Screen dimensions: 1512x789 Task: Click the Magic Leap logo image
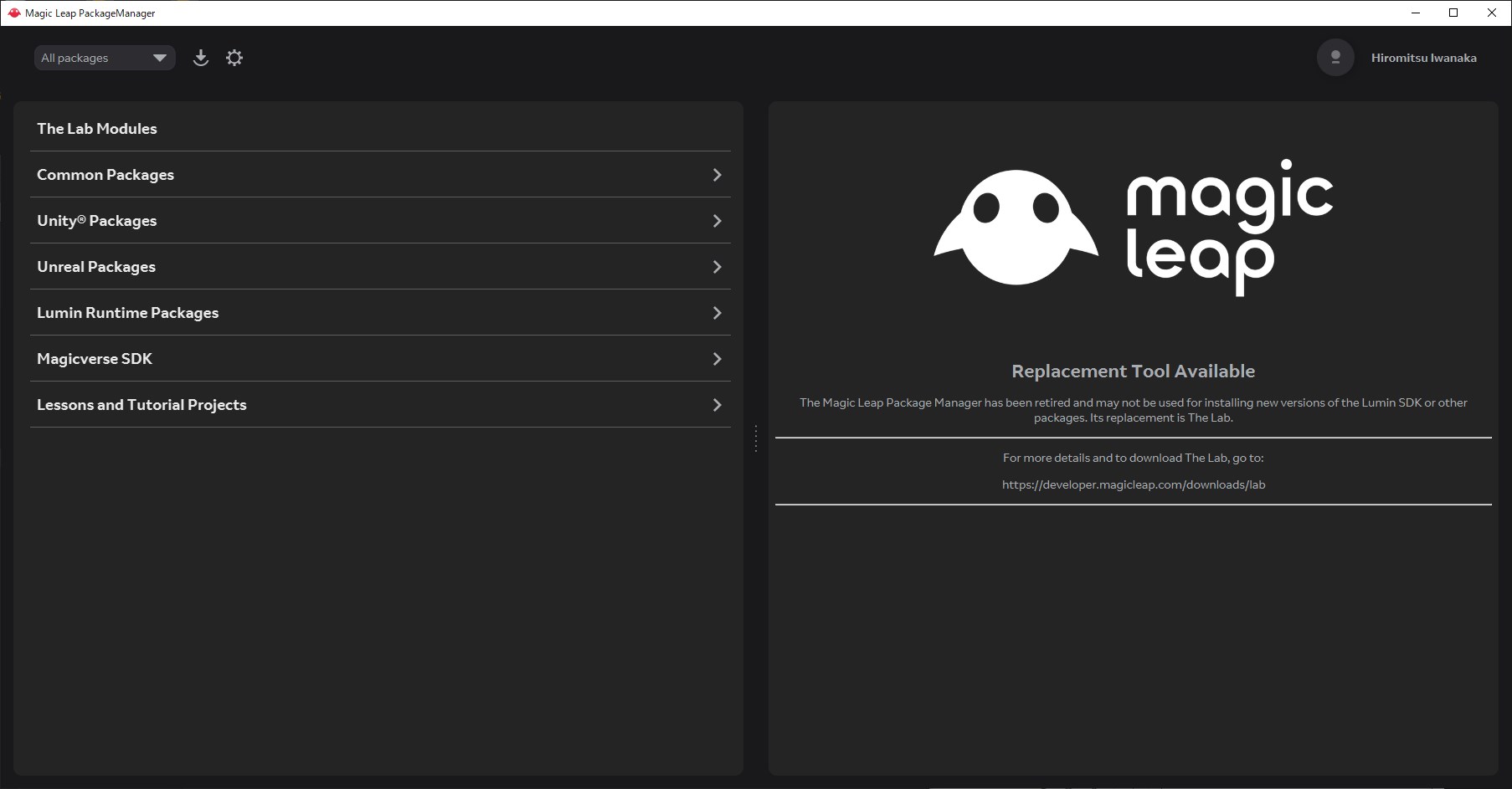point(1134,227)
